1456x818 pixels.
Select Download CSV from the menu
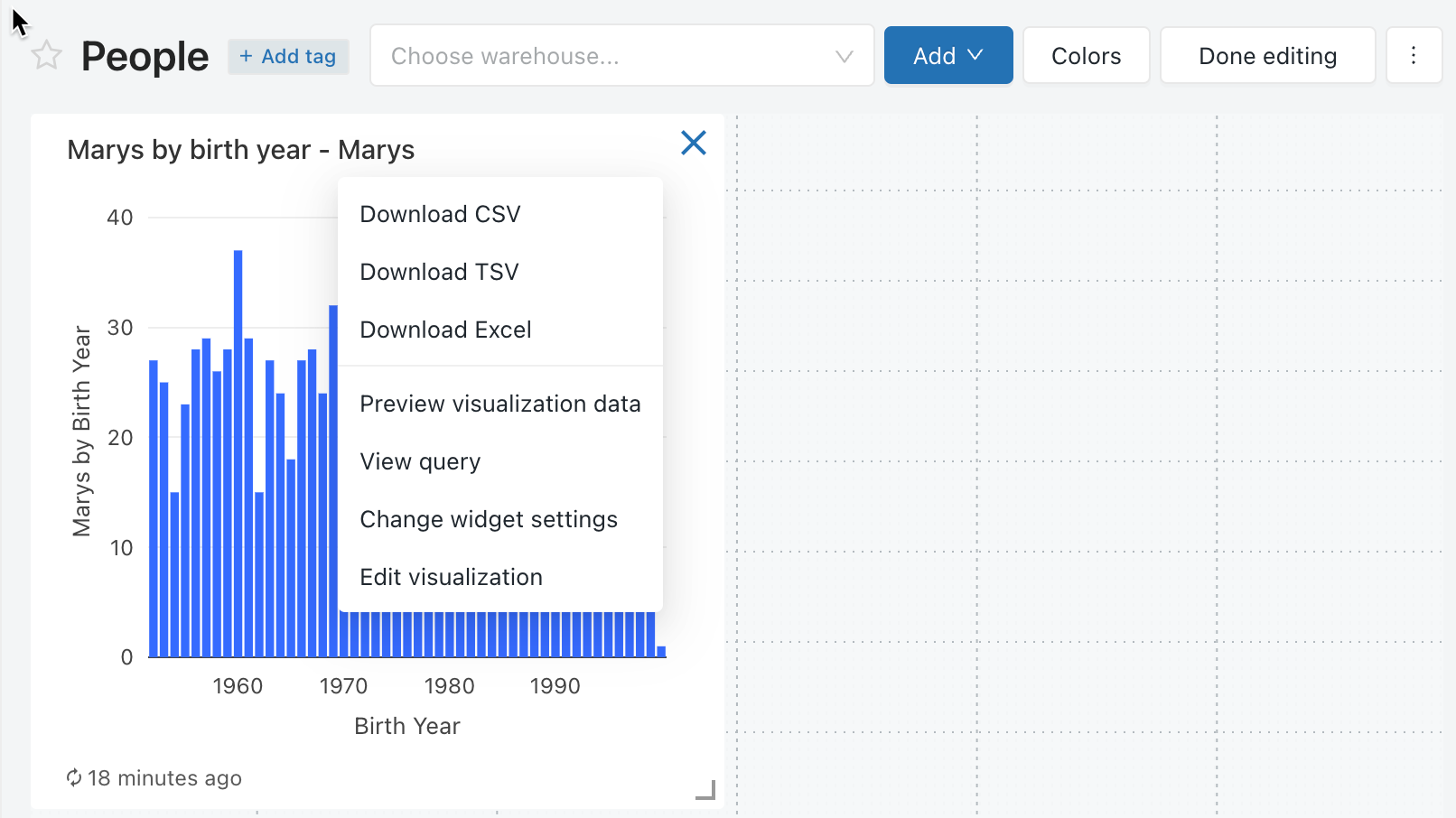[440, 214]
